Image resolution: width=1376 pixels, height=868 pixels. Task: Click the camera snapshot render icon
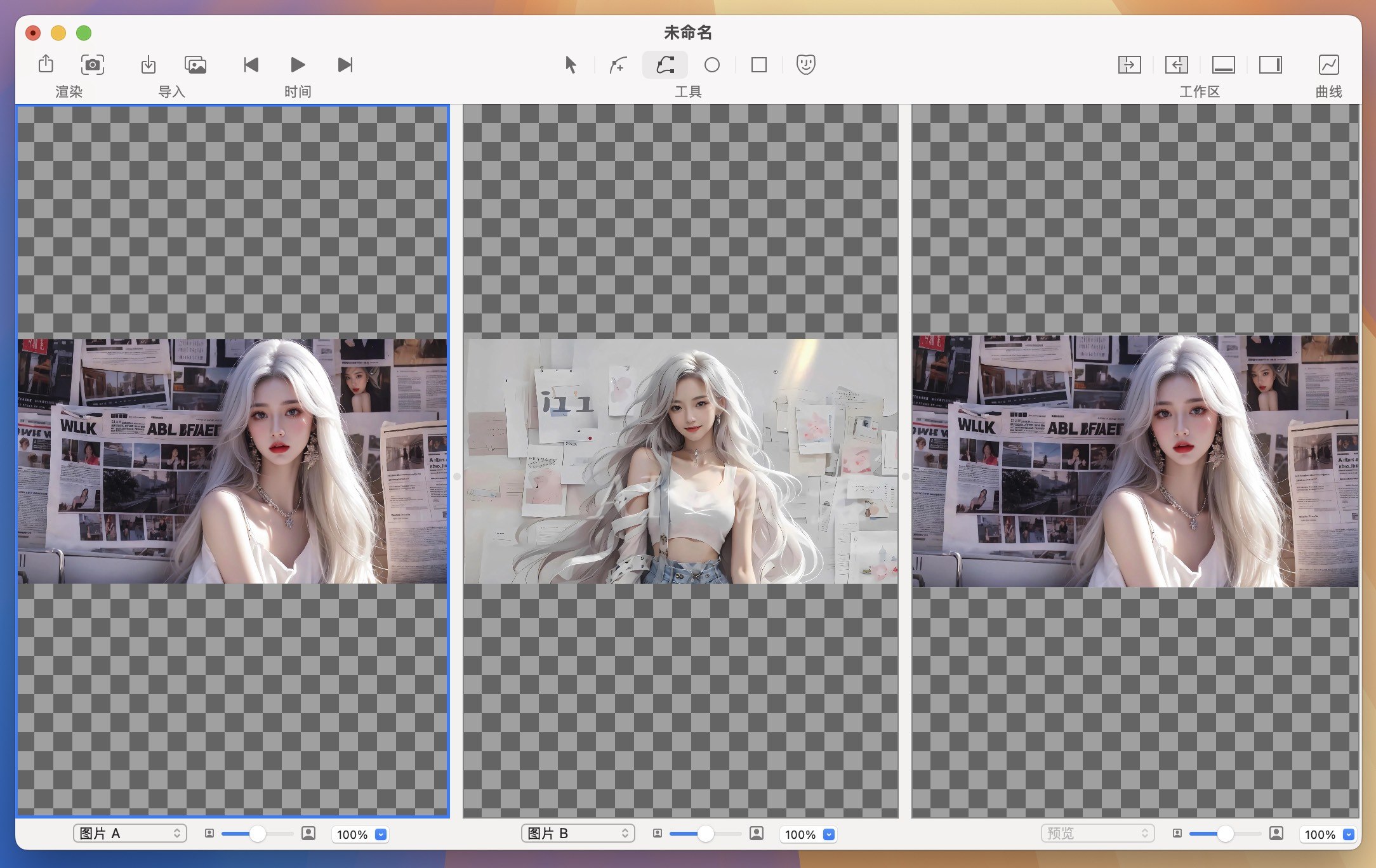pos(93,64)
